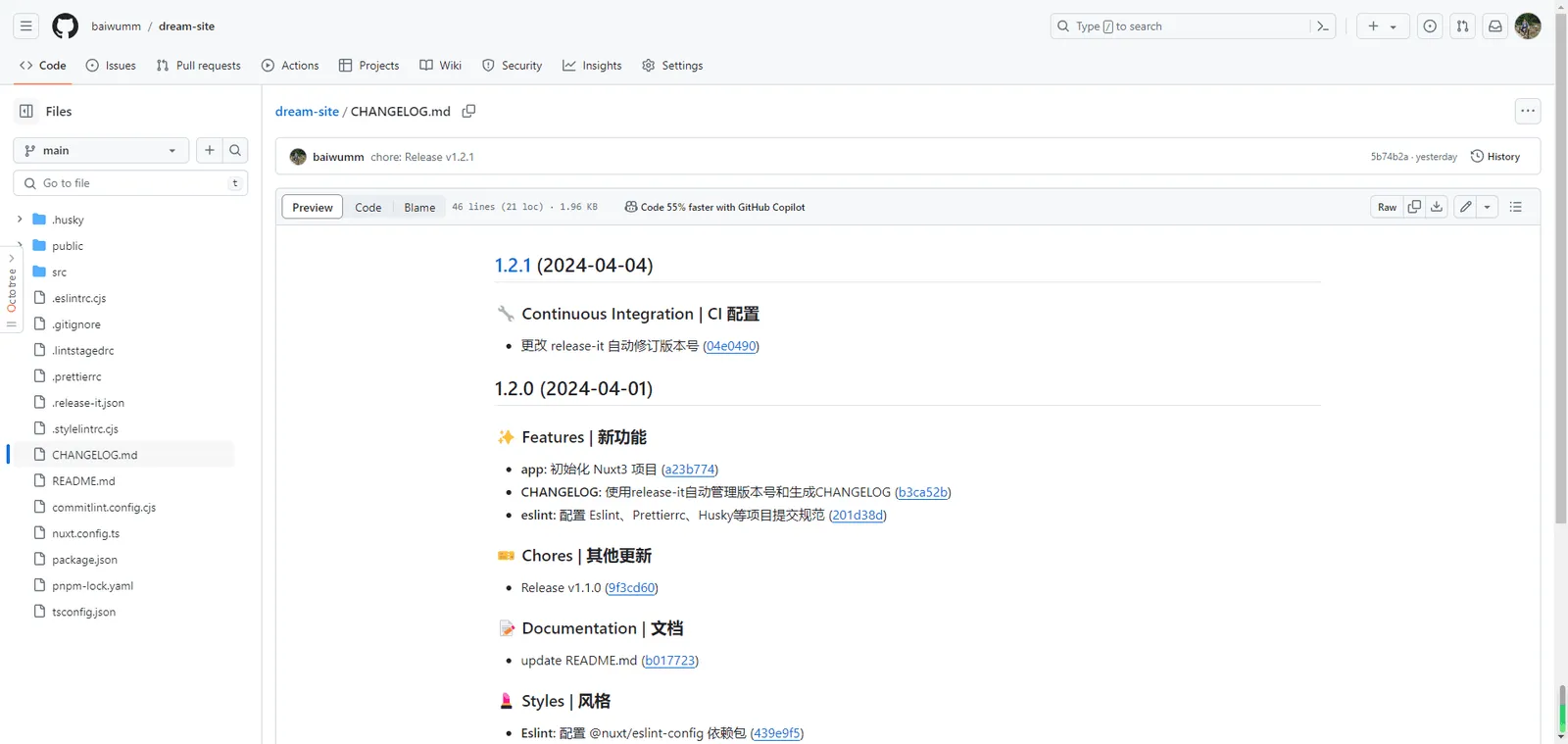Open notifications inbox icon
The image size is (1568, 744).
(x=1495, y=26)
